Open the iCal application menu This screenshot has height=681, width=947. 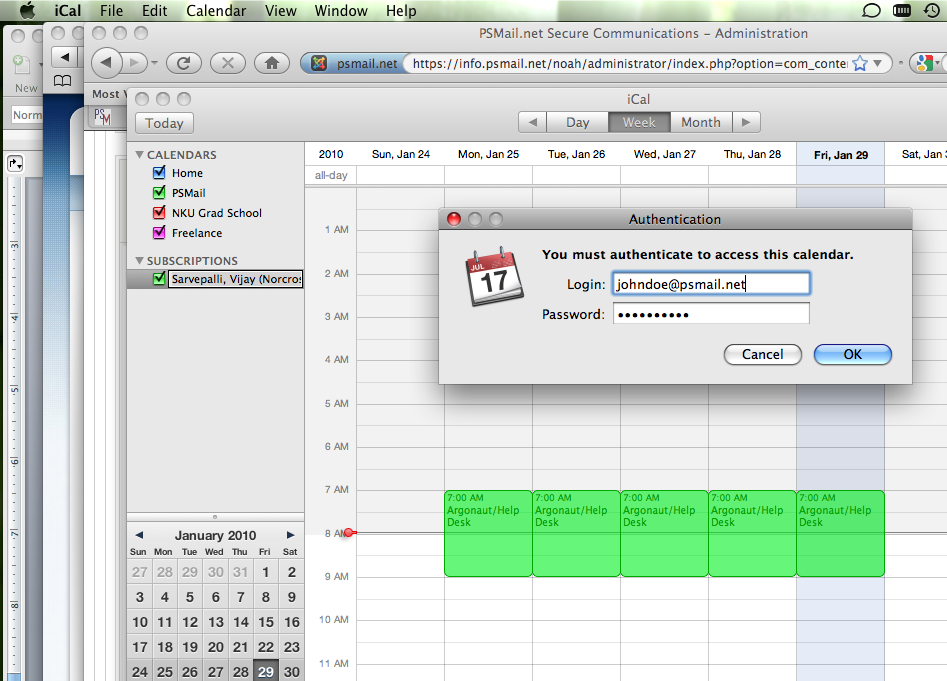[x=68, y=11]
